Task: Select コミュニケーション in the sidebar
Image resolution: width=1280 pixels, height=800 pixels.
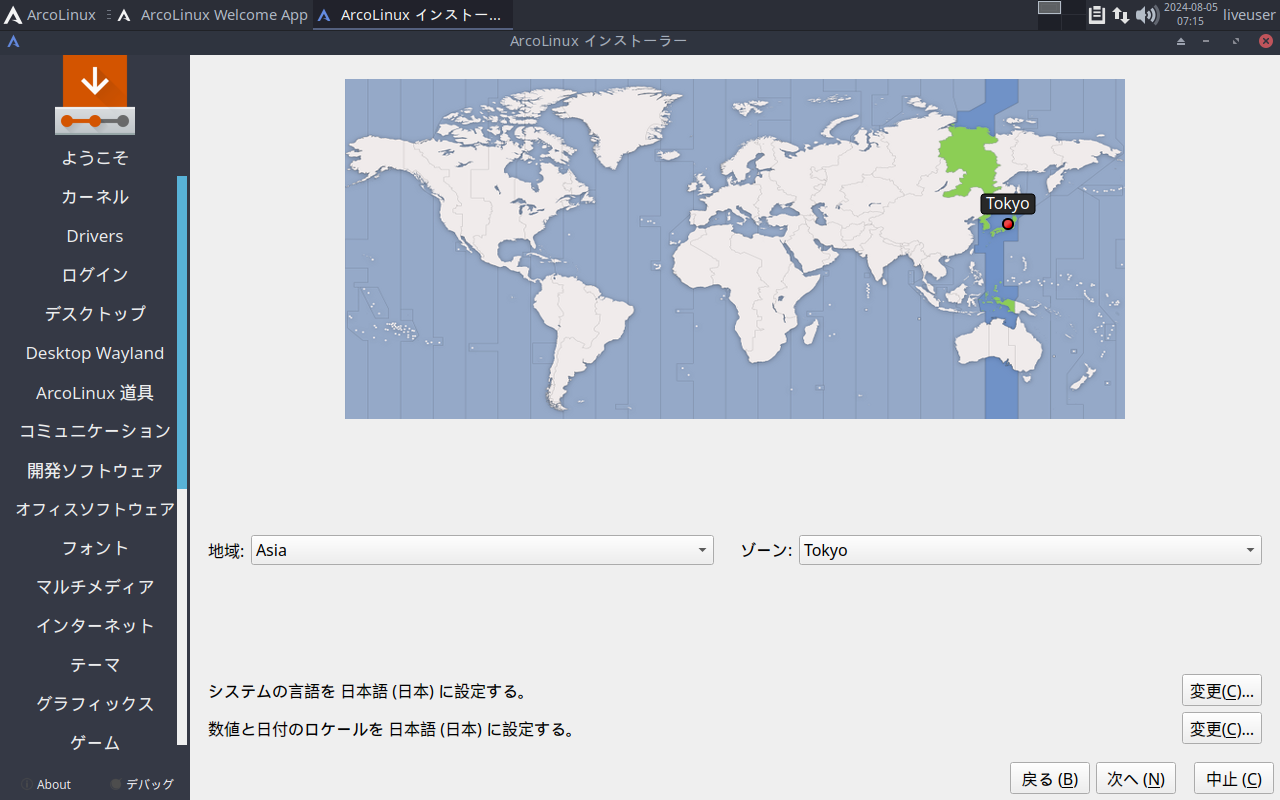Action: pos(95,431)
